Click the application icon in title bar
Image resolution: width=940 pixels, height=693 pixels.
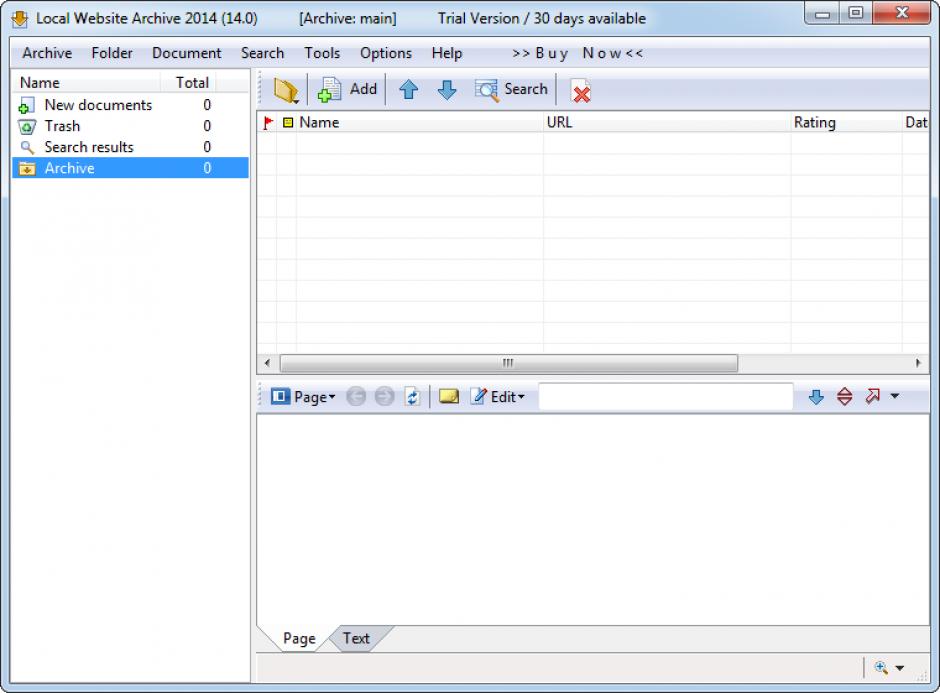(x=20, y=19)
